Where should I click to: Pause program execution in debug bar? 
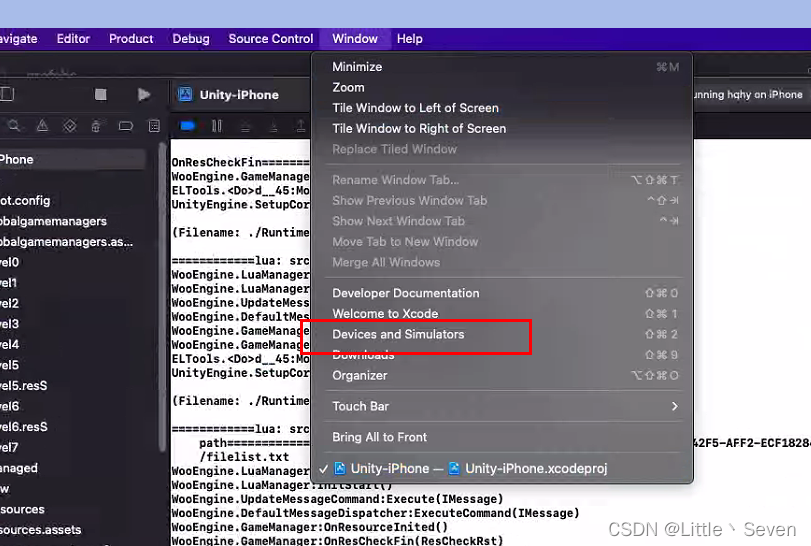(x=217, y=126)
